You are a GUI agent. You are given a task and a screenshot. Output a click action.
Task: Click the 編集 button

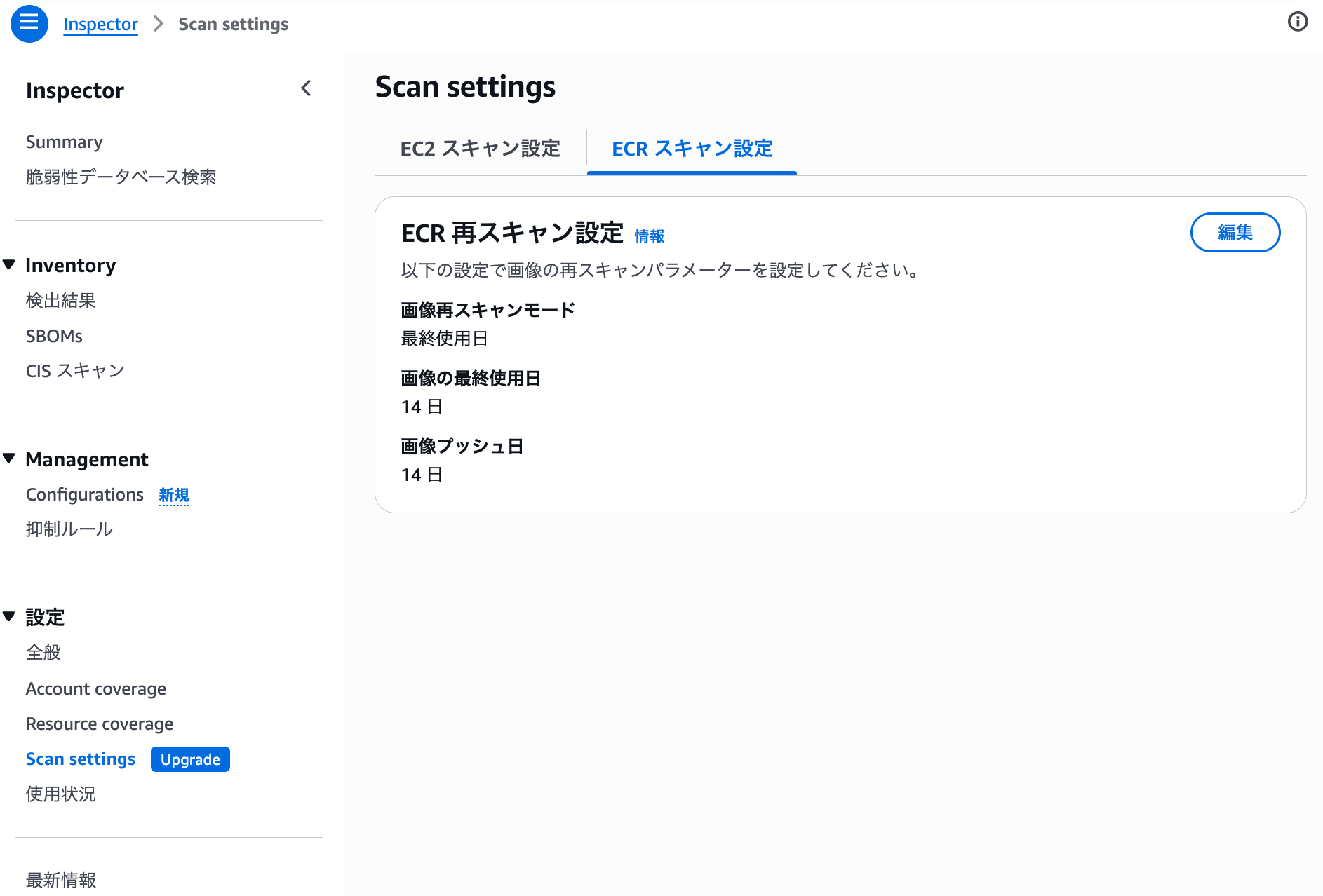[1235, 232]
